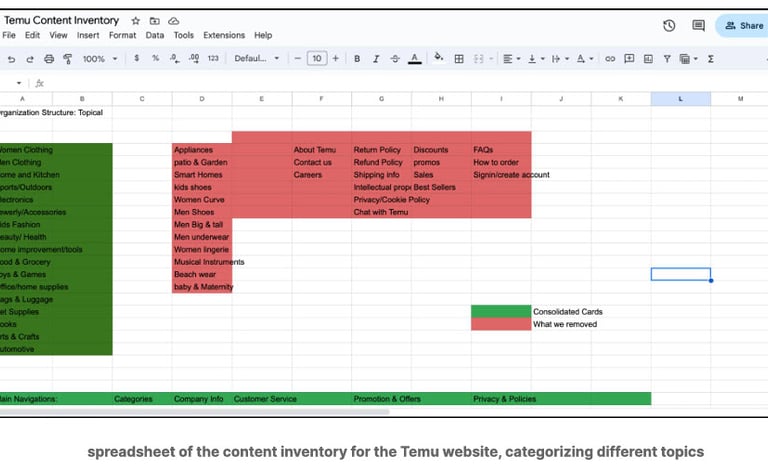Click the horizontal scrollbar

pyautogui.click(x=194, y=411)
